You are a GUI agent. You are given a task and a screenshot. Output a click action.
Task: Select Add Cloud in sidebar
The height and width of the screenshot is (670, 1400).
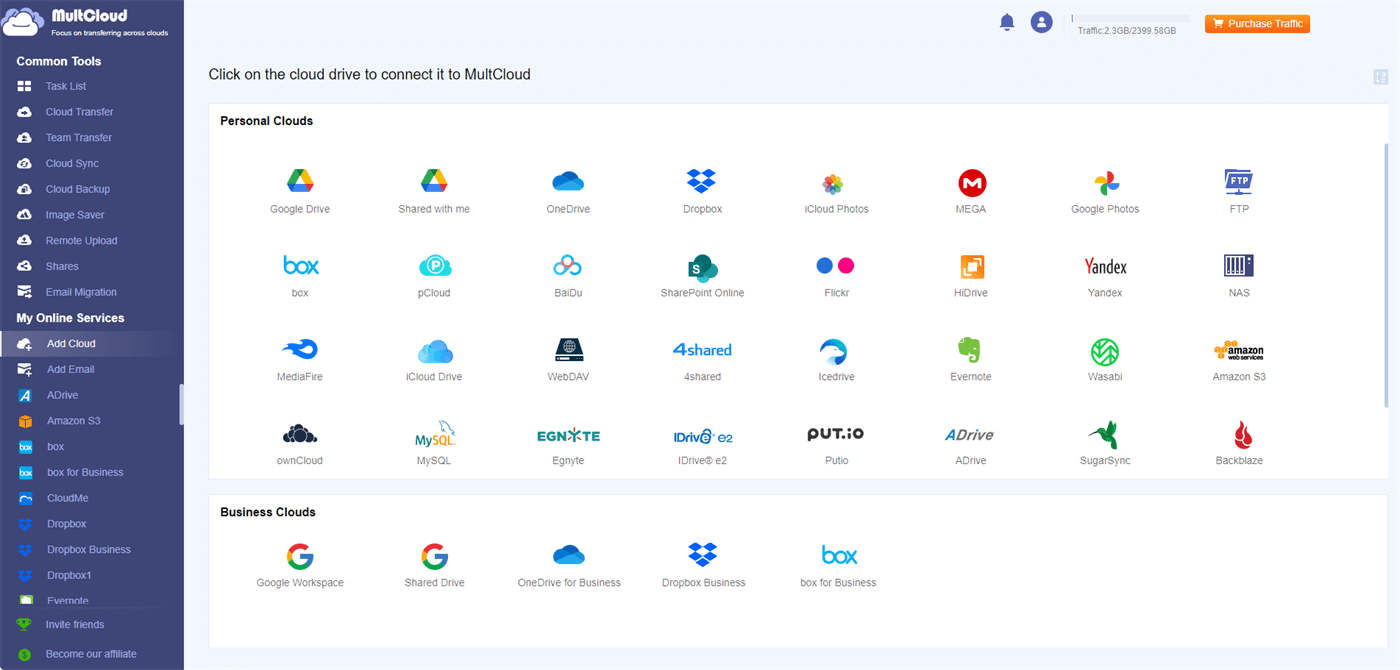pyautogui.click(x=92, y=344)
